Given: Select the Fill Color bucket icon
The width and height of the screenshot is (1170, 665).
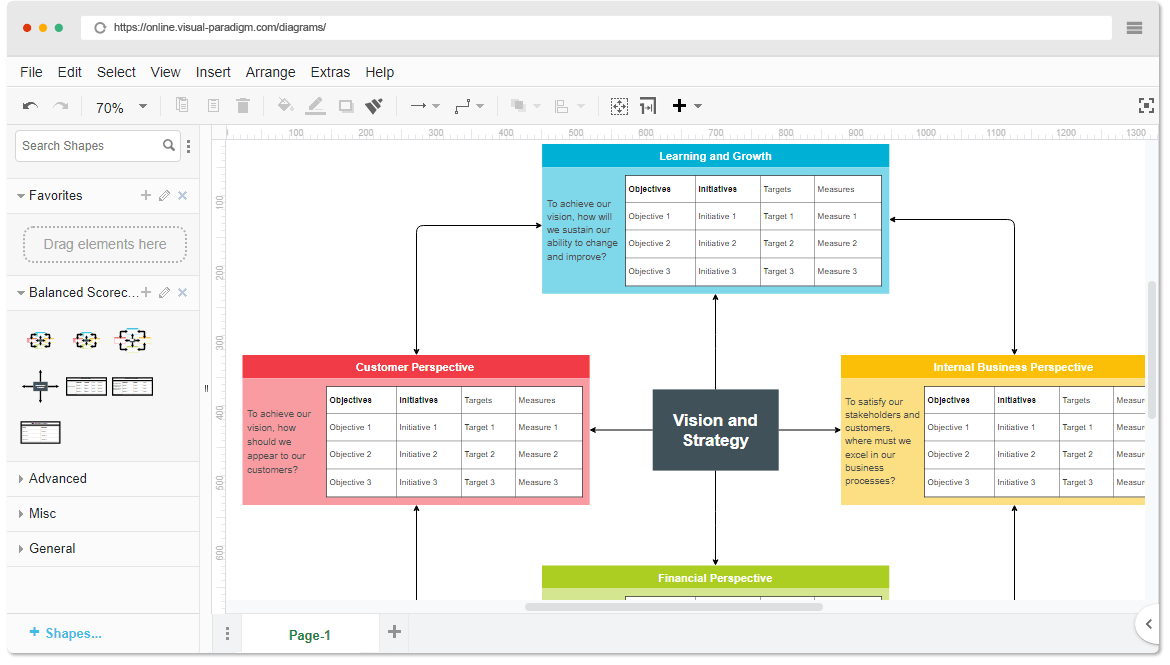Looking at the screenshot, I should point(285,105).
